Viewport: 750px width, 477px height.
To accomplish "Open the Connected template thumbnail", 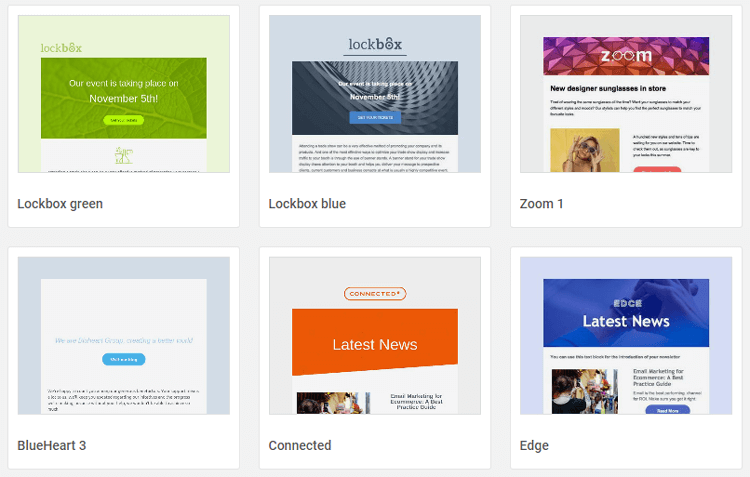I will tap(375, 336).
